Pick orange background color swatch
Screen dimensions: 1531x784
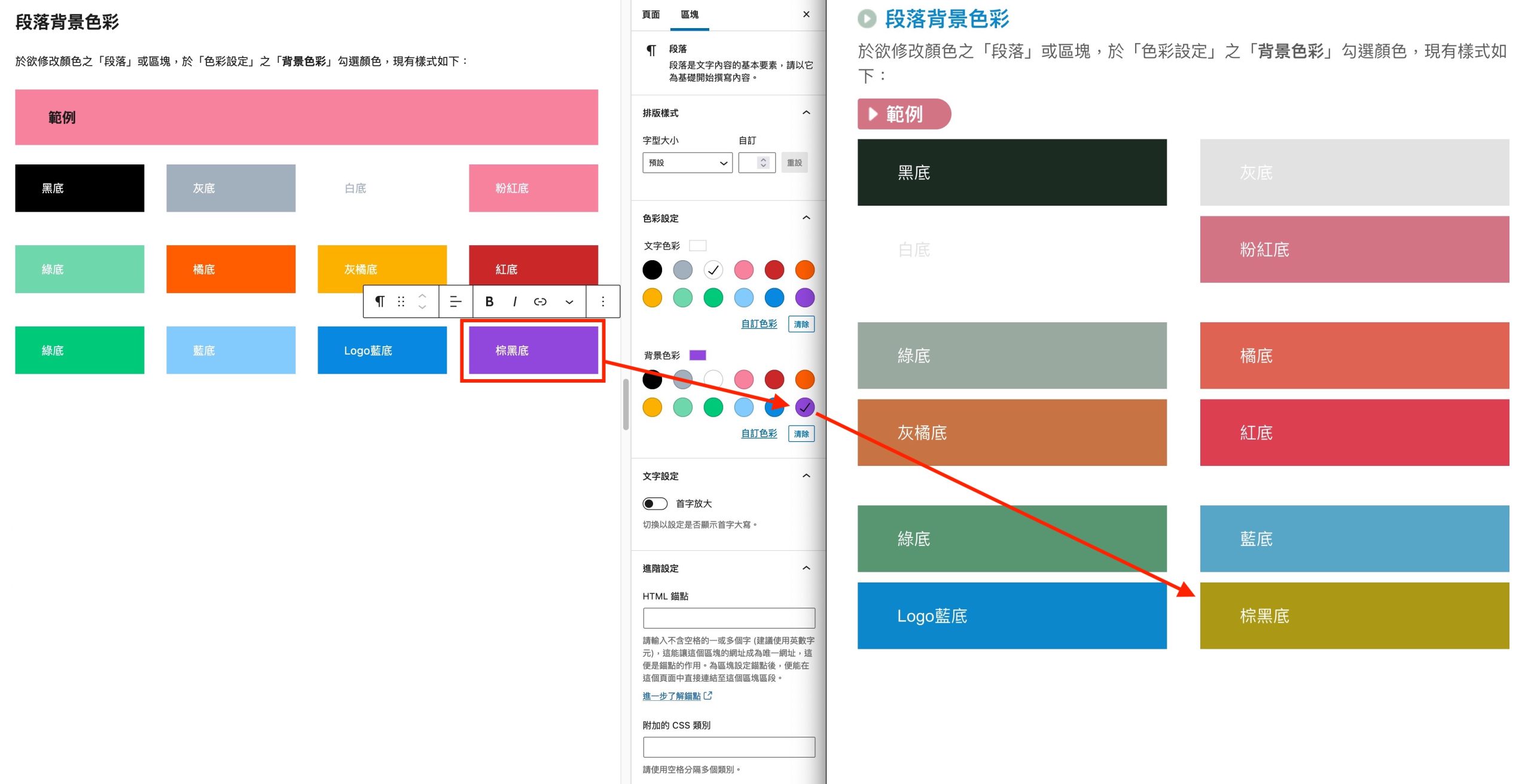point(805,379)
